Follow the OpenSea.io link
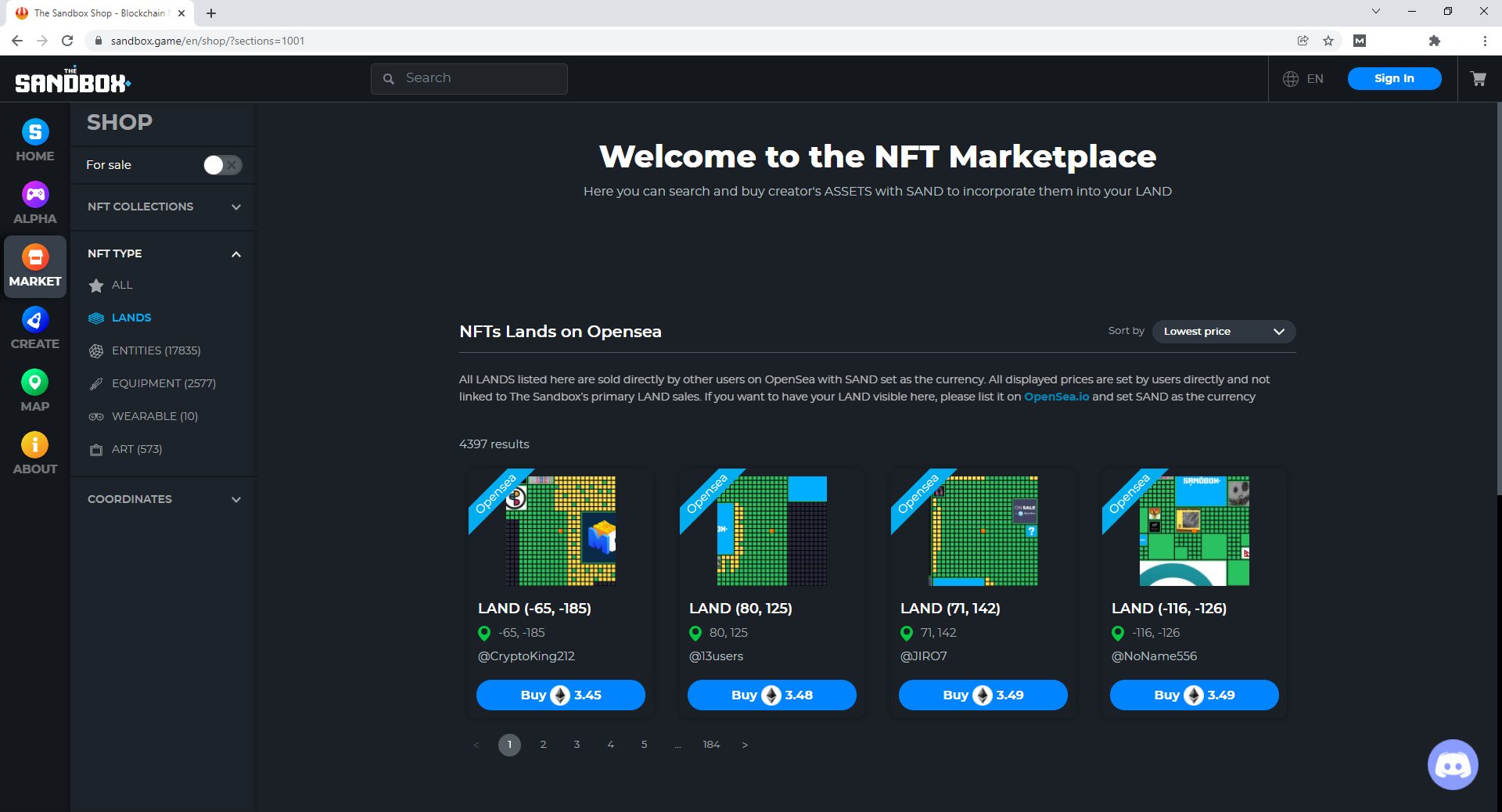This screenshot has width=1502, height=812. [1056, 397]
